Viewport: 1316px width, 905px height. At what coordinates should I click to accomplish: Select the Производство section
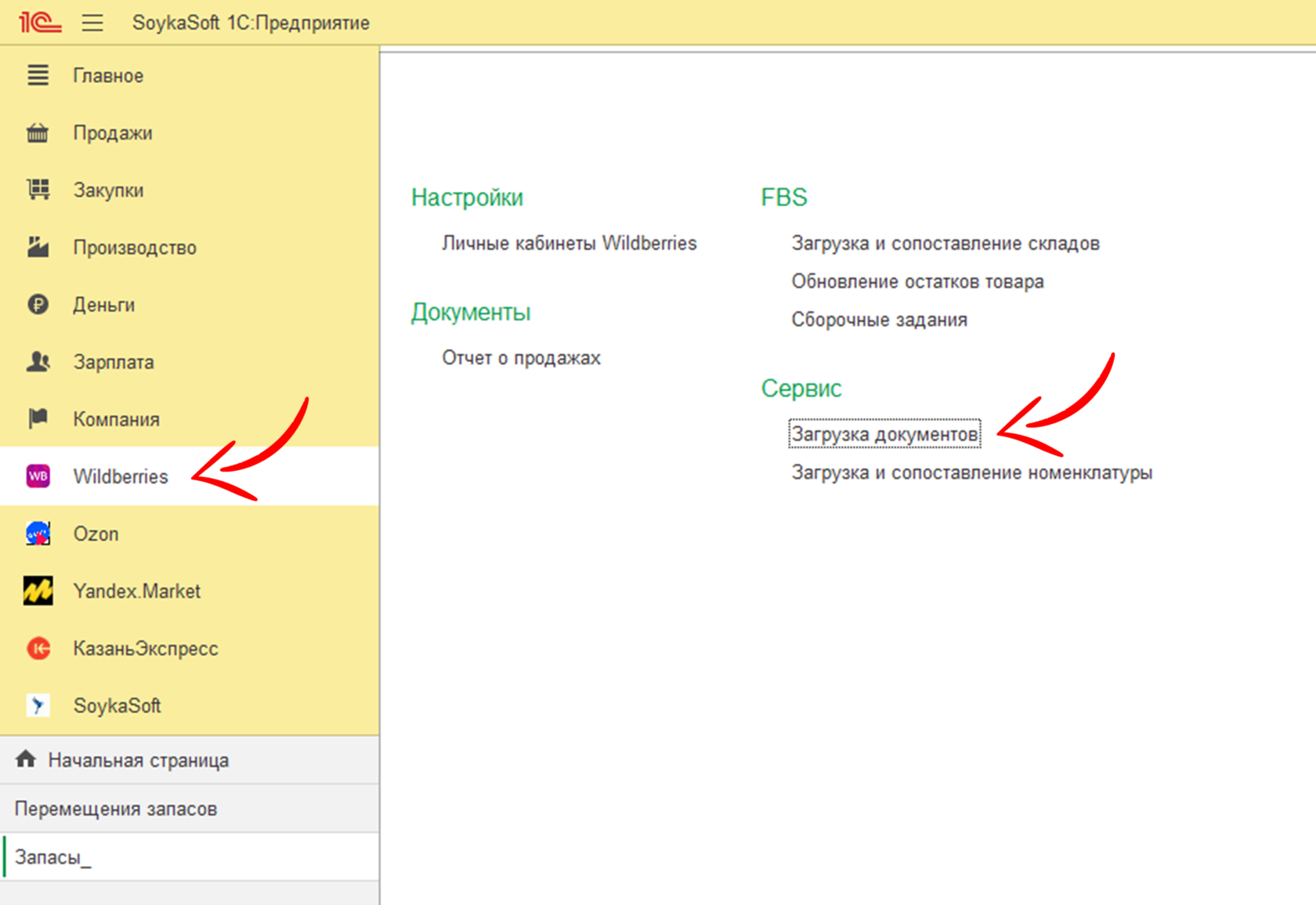(x=190, y=247)
